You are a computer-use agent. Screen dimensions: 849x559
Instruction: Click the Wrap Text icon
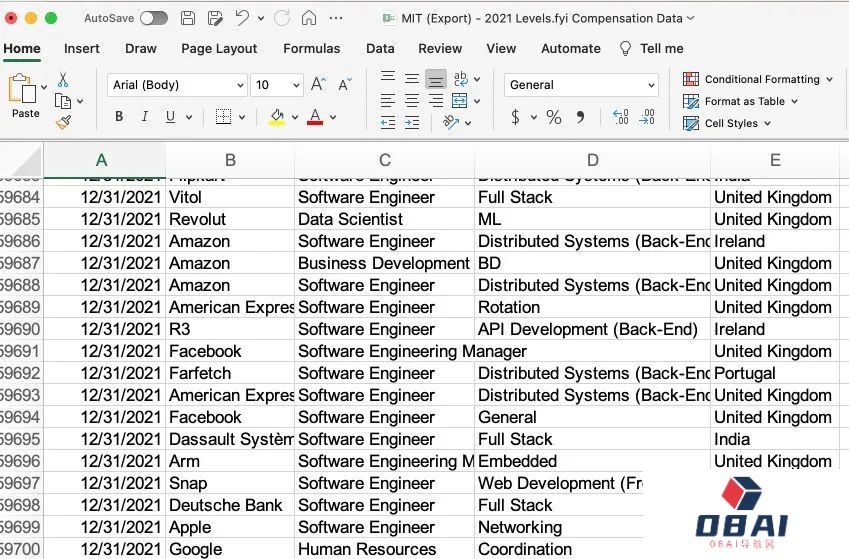click(x=461, y=79)
